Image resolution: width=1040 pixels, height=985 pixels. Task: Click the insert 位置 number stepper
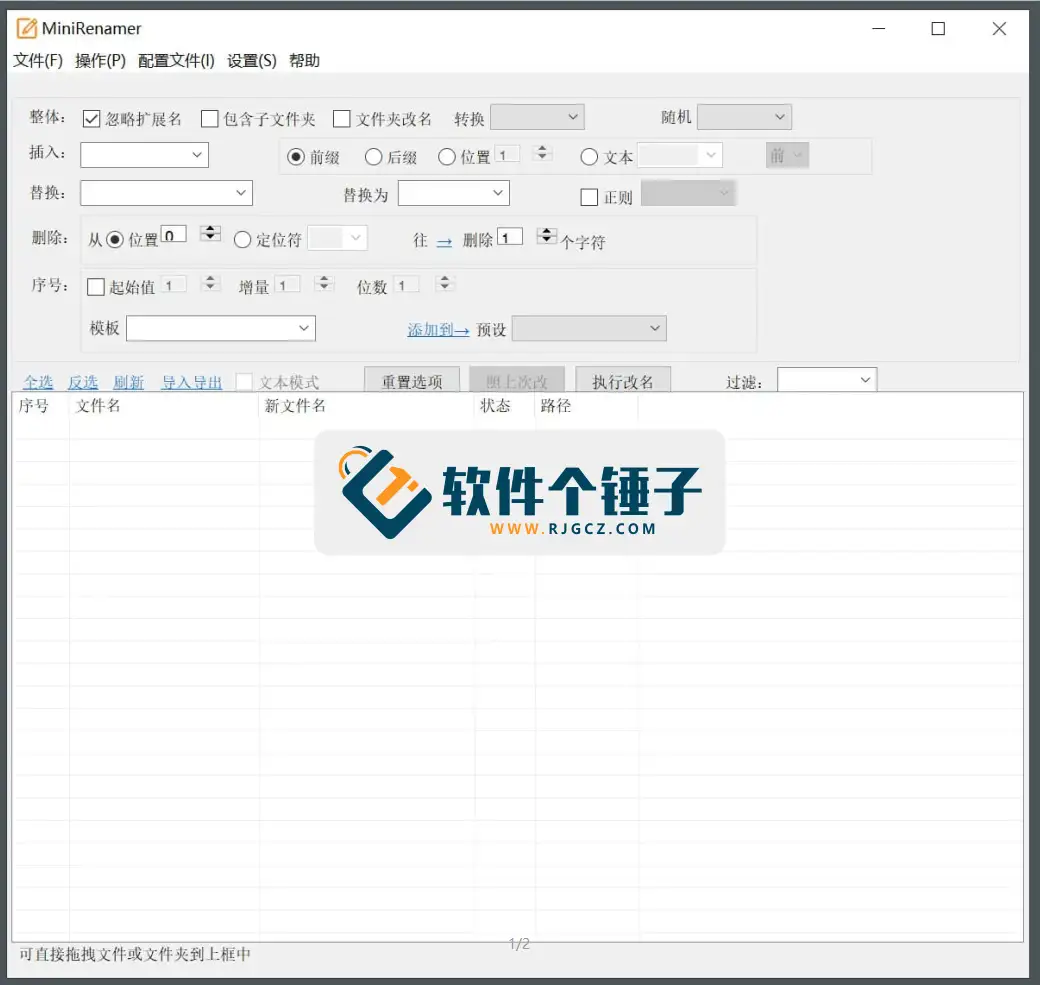[542, 153]
